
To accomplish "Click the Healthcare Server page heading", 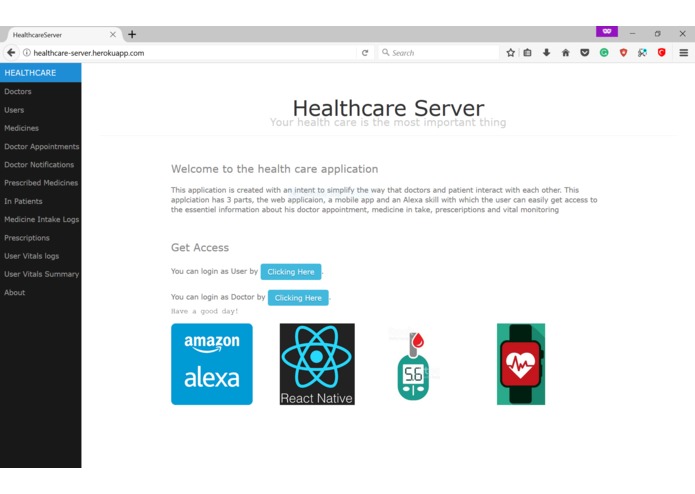I will pos(388,108).
